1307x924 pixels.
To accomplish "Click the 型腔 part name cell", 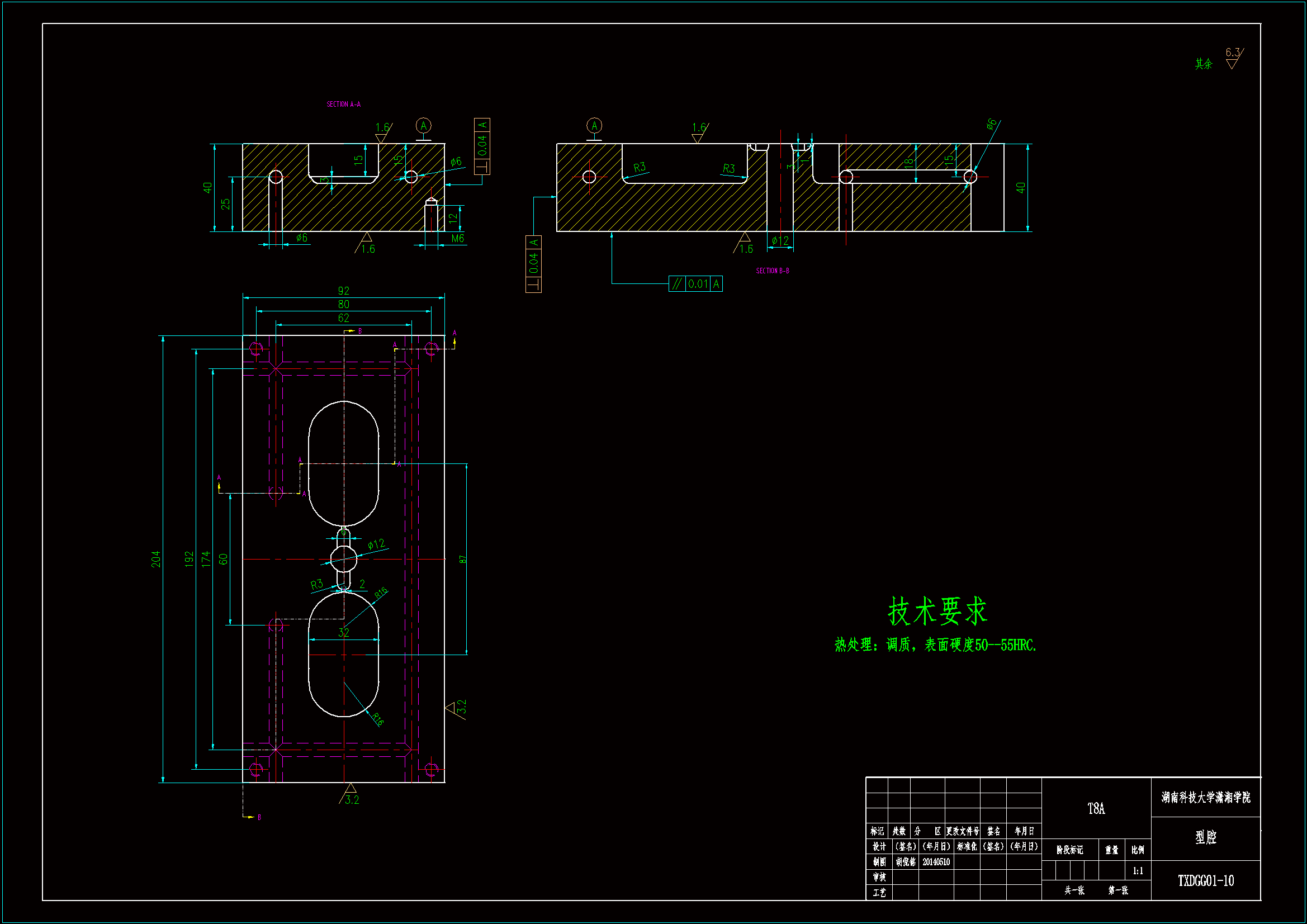I will (1205, 837).
